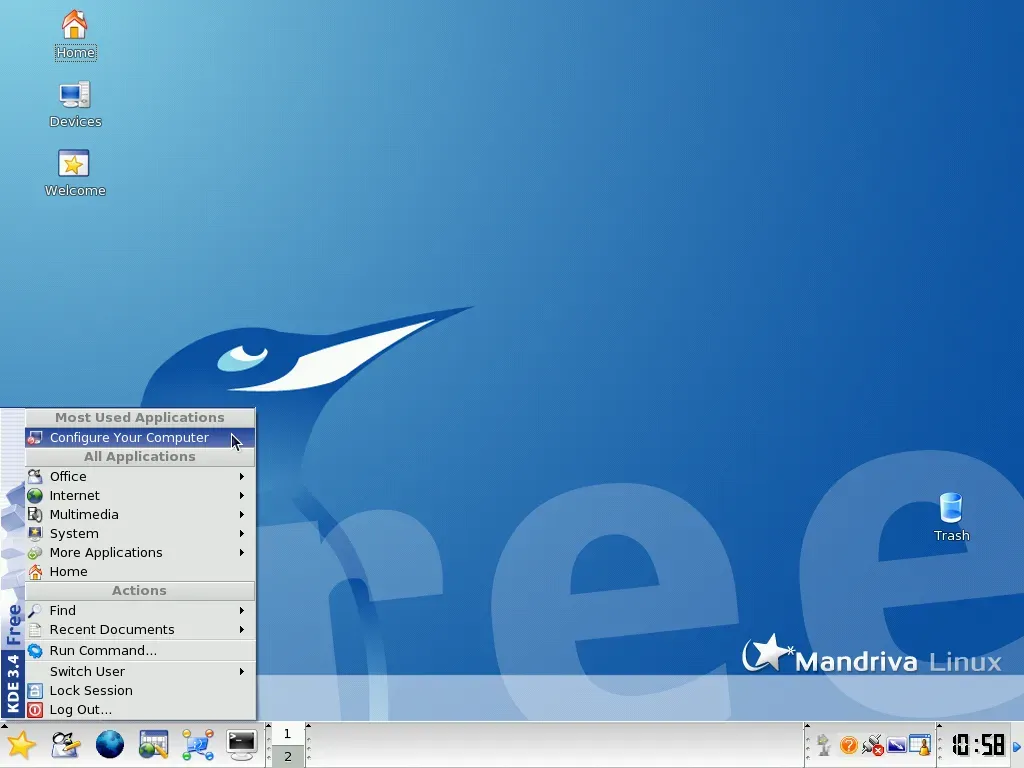Open the disconnected network plug tray icon
The image size is (1024, 768).
pyautogui.click(x=872, y=744)
